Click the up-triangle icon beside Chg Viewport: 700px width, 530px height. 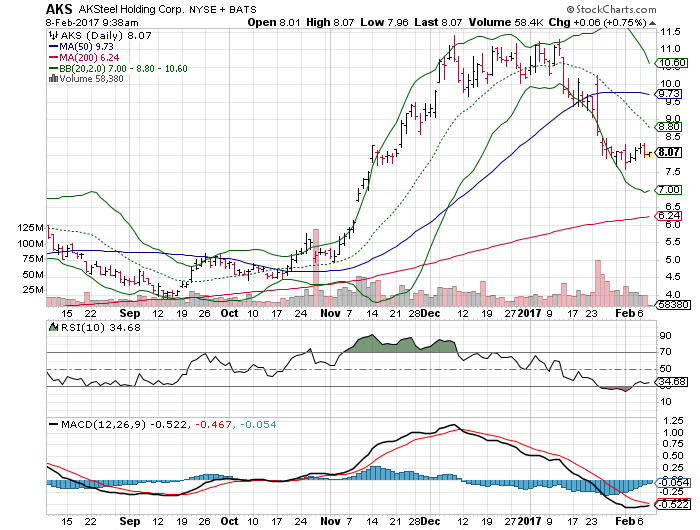pyautogui.click(x=652, y=23)
